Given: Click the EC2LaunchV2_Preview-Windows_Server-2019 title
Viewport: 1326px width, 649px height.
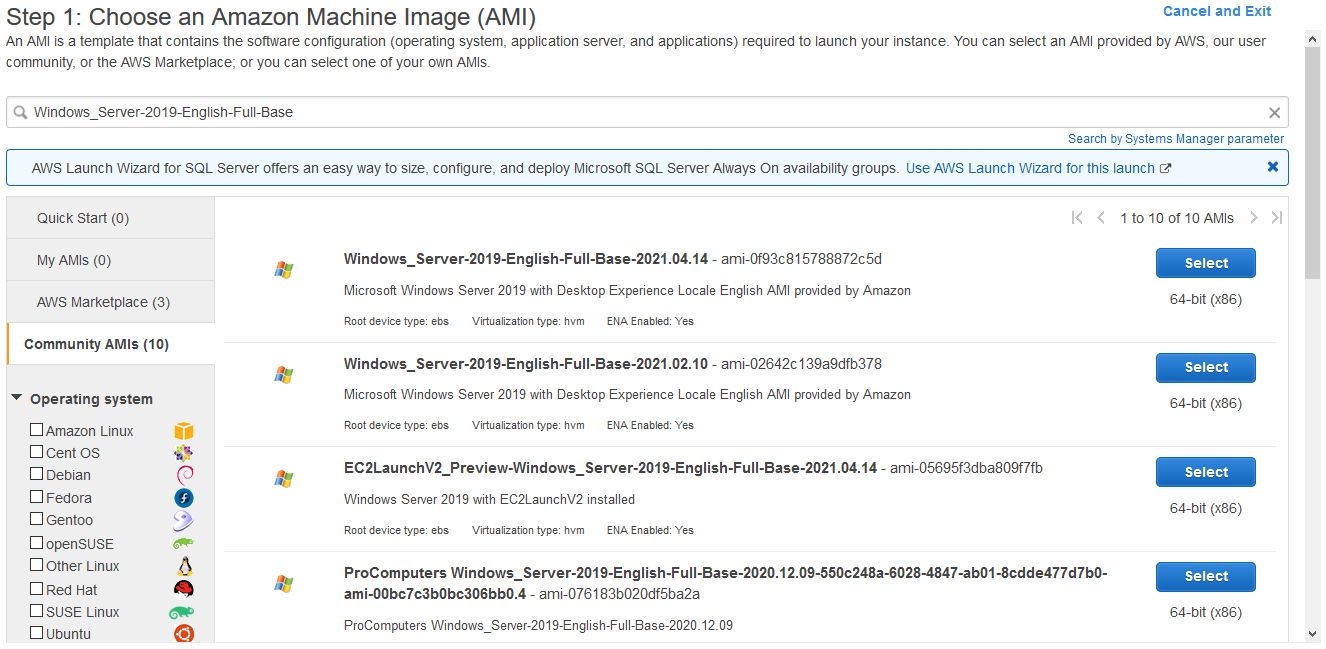Looking at the screenshot, I should click(x=610, y=468).
